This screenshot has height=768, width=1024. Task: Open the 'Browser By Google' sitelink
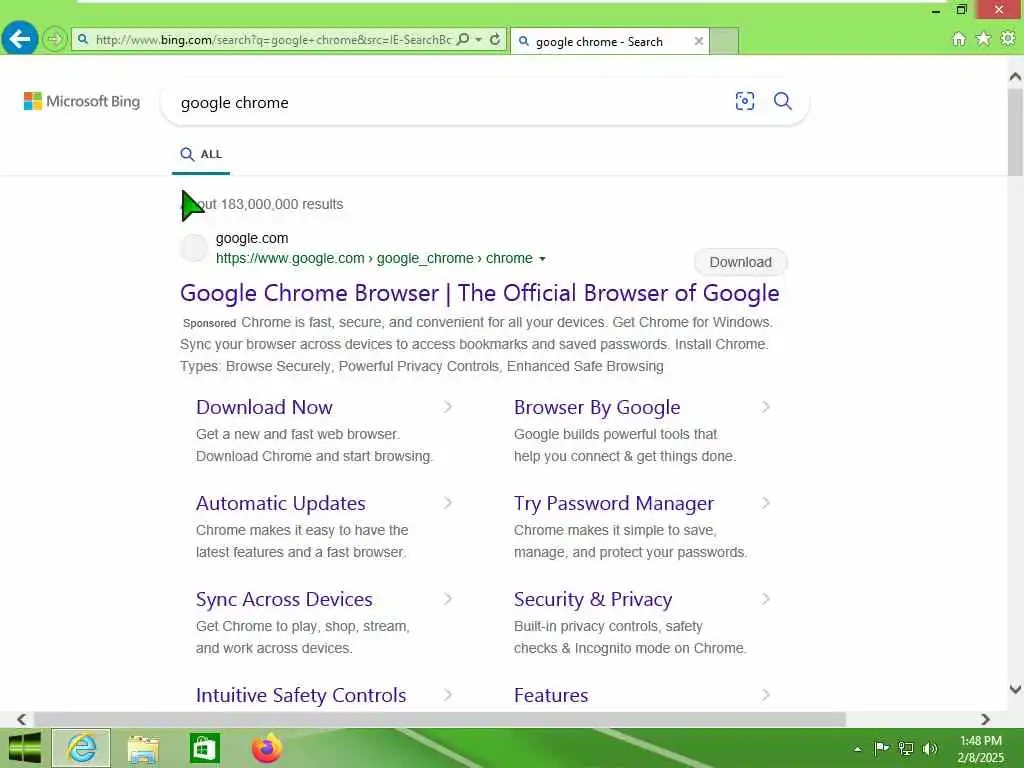pos(597,408)
